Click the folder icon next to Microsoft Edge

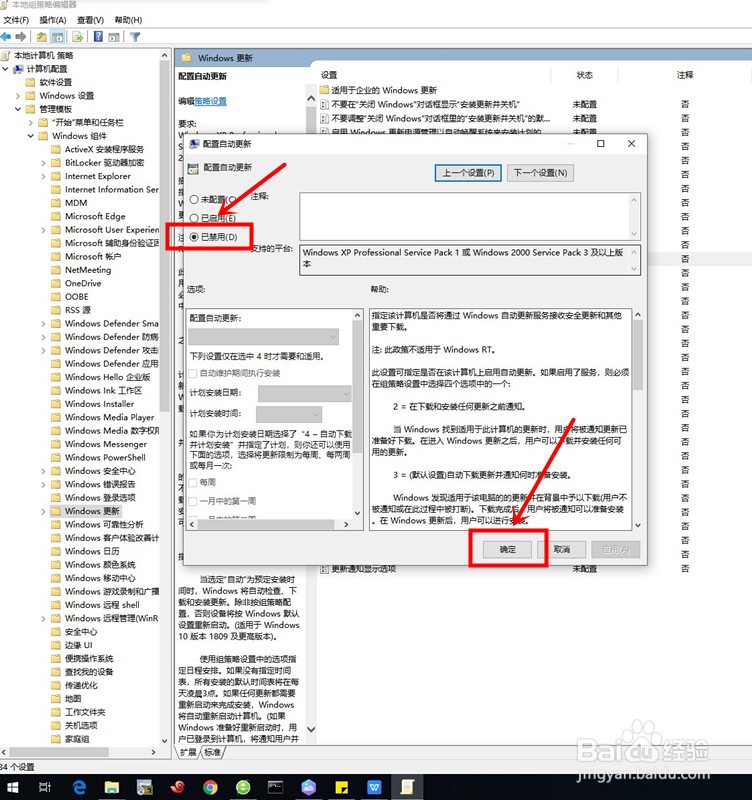click(56, 216)
